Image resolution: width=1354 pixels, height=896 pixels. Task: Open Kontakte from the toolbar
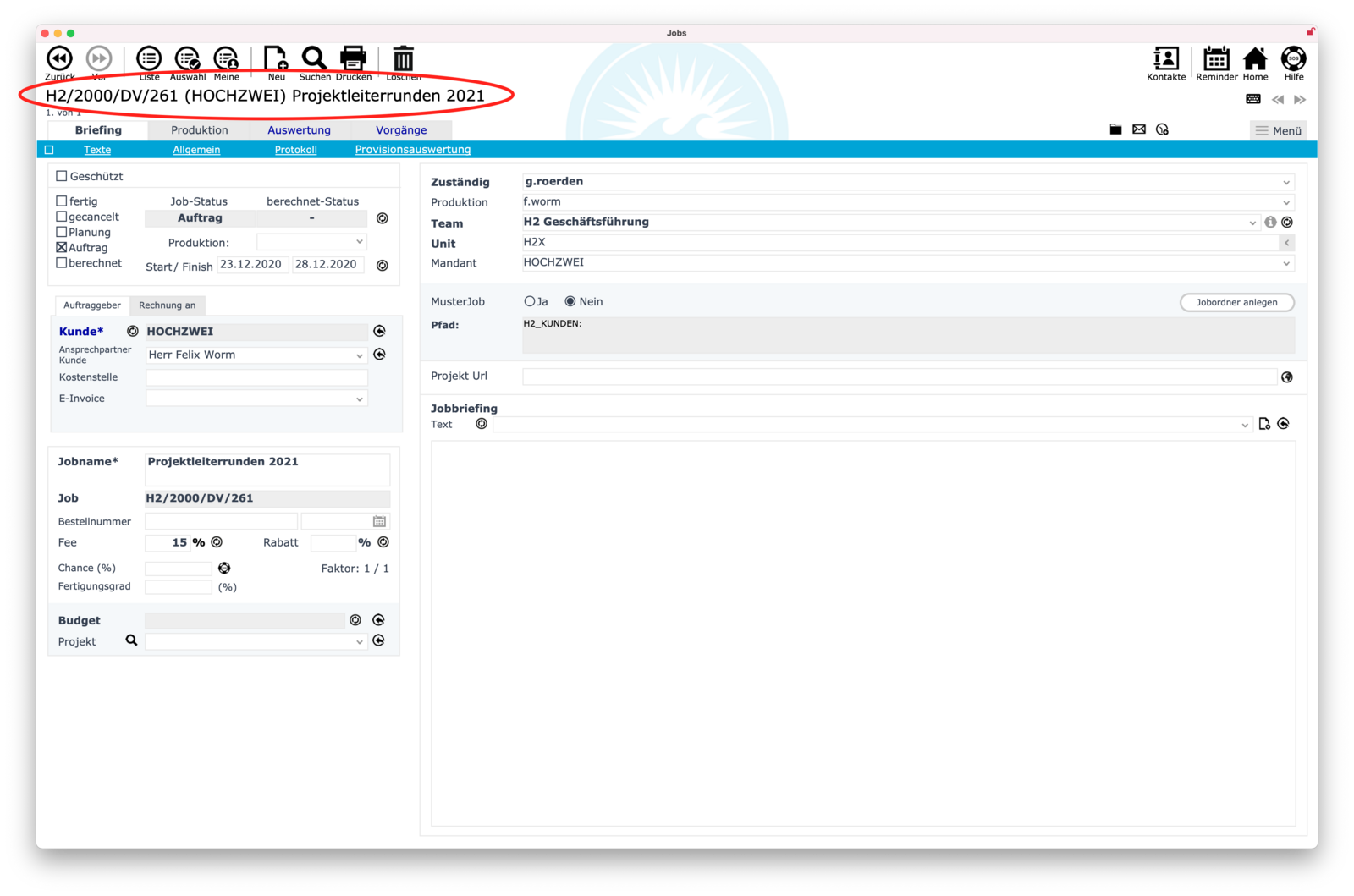pyautogui.click(x=1165, y=58)
